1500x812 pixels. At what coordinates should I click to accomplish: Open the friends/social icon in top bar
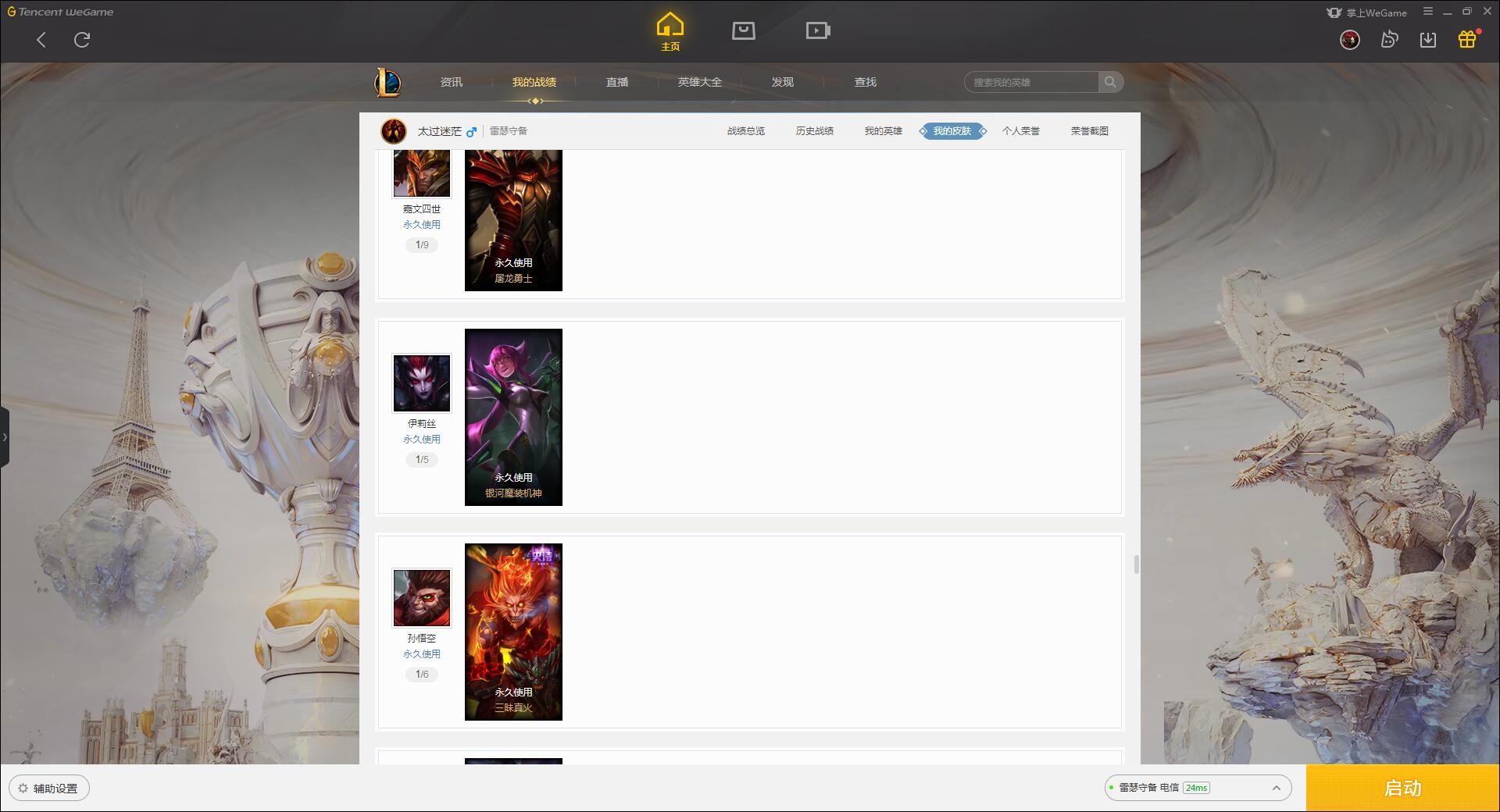pos(1389,39)
